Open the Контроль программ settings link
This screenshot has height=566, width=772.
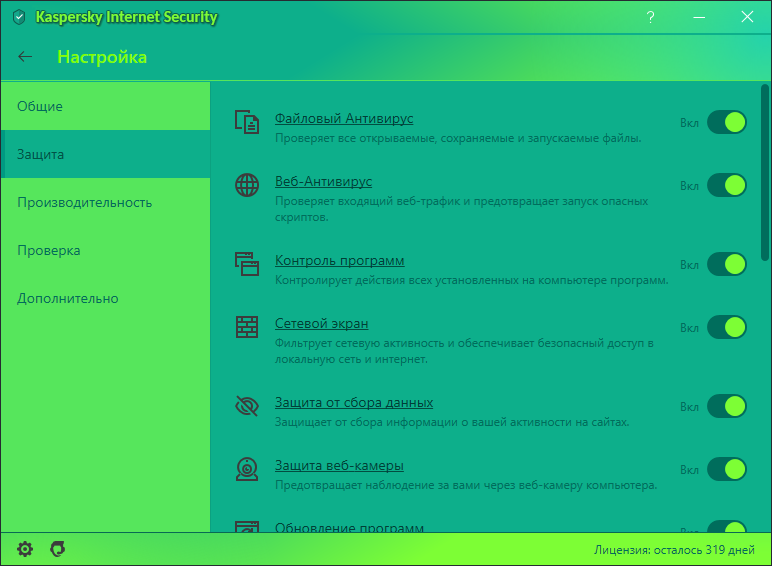[x=339, y=261]
